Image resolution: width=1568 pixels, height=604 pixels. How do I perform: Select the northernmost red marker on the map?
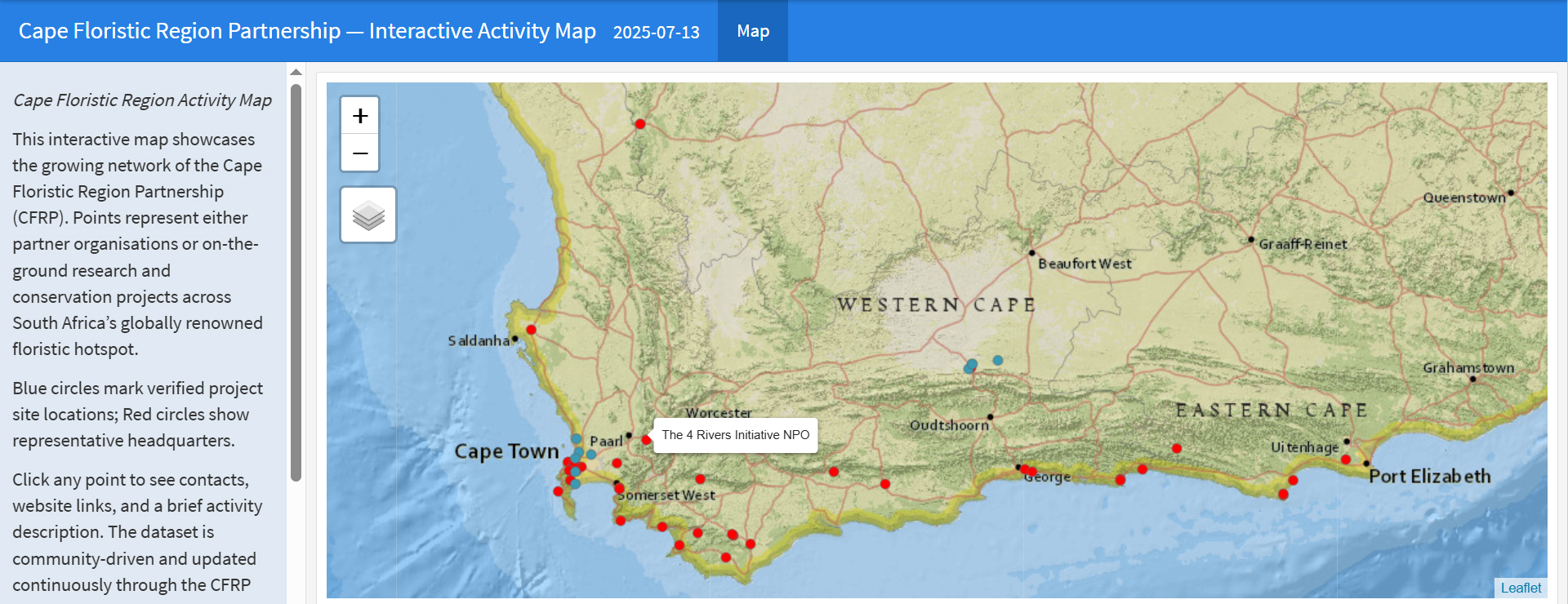coord(640,124)
